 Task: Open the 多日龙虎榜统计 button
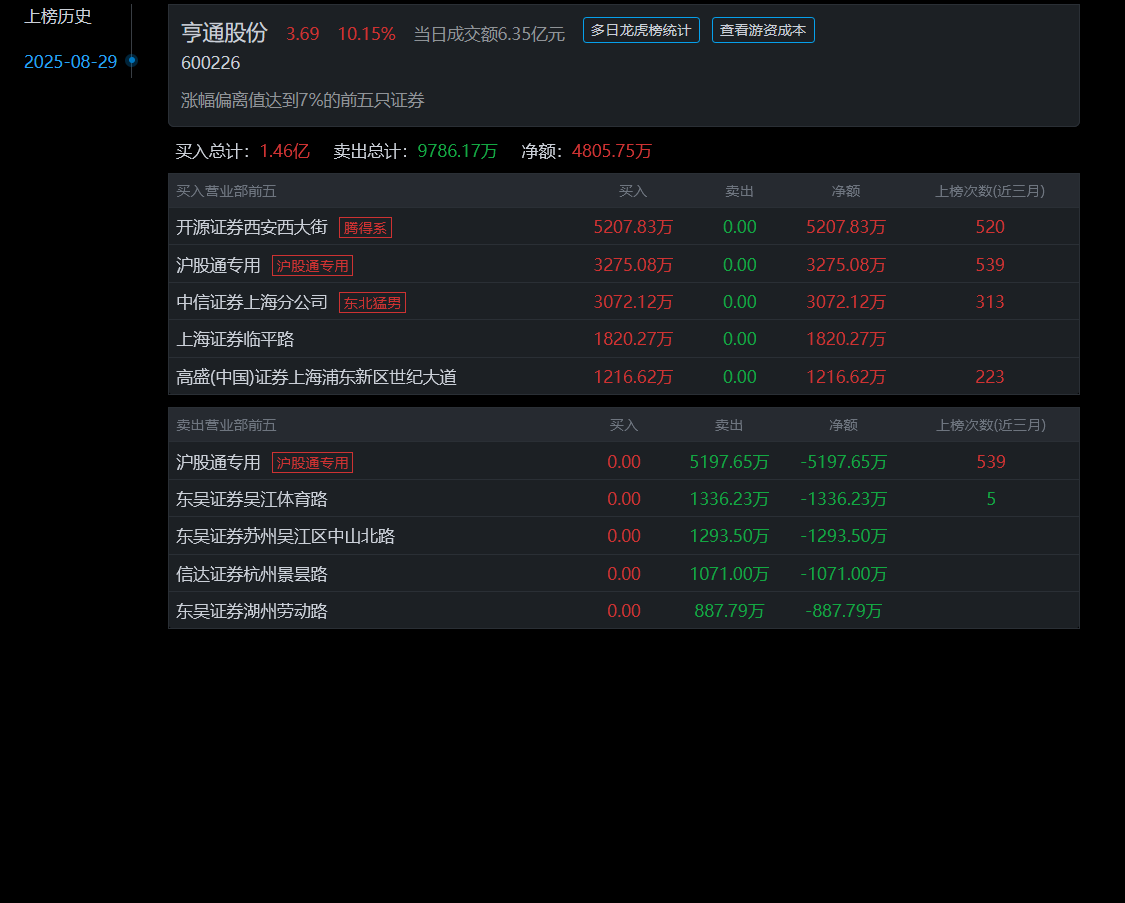point(641,30)
